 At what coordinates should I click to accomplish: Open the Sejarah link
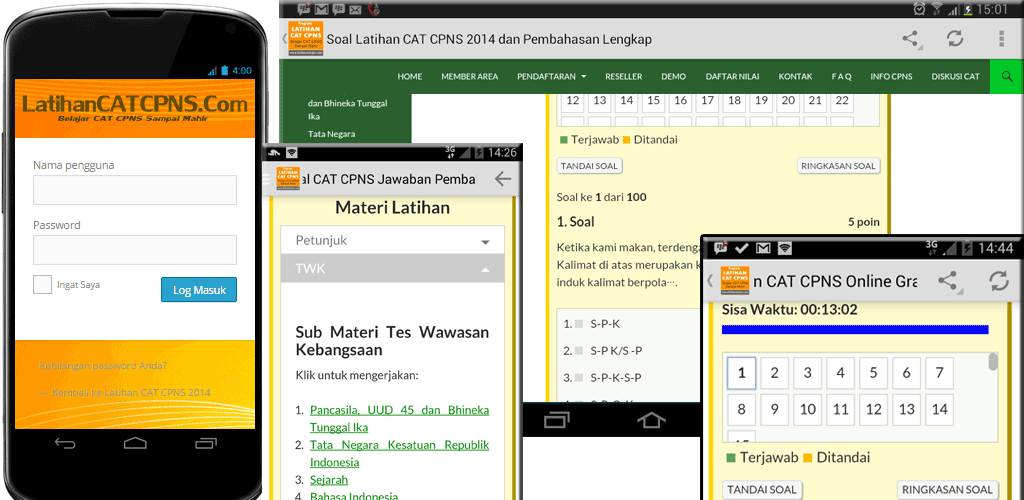tap(328, 479)
